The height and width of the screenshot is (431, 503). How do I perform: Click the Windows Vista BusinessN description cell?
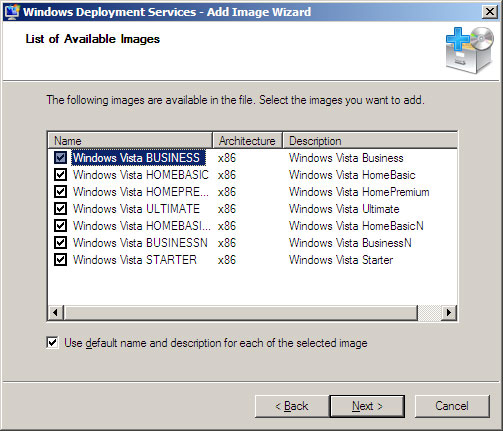(350, 243)
